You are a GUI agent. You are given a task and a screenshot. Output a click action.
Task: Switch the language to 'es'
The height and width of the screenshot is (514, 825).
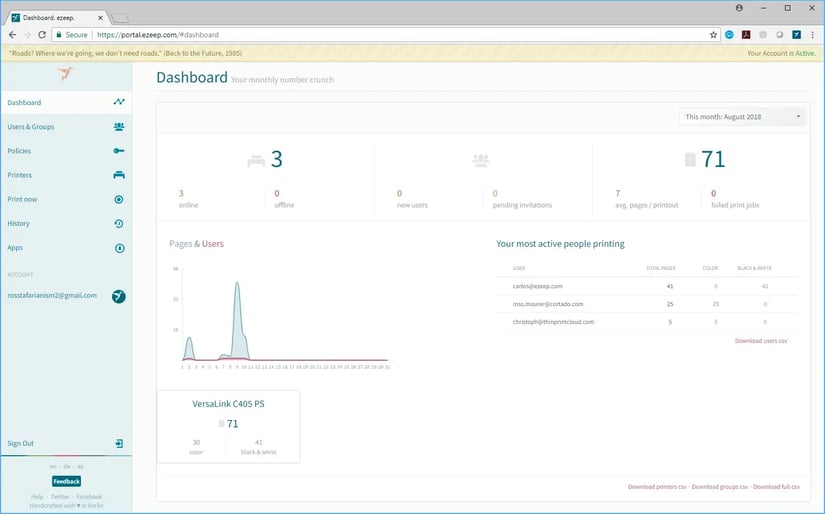81,466
